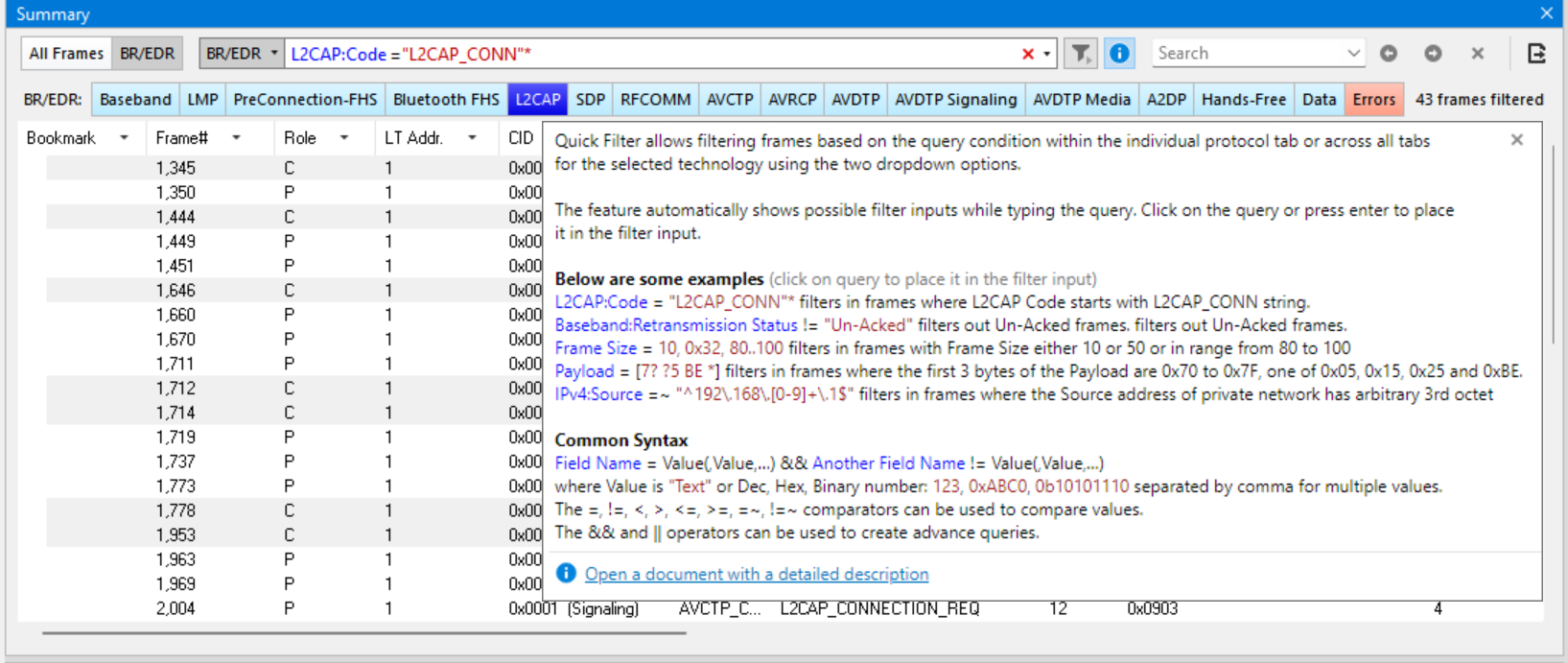Click the export icon at top right
Screen dimensions: 1568x663
pos(1536,54)
